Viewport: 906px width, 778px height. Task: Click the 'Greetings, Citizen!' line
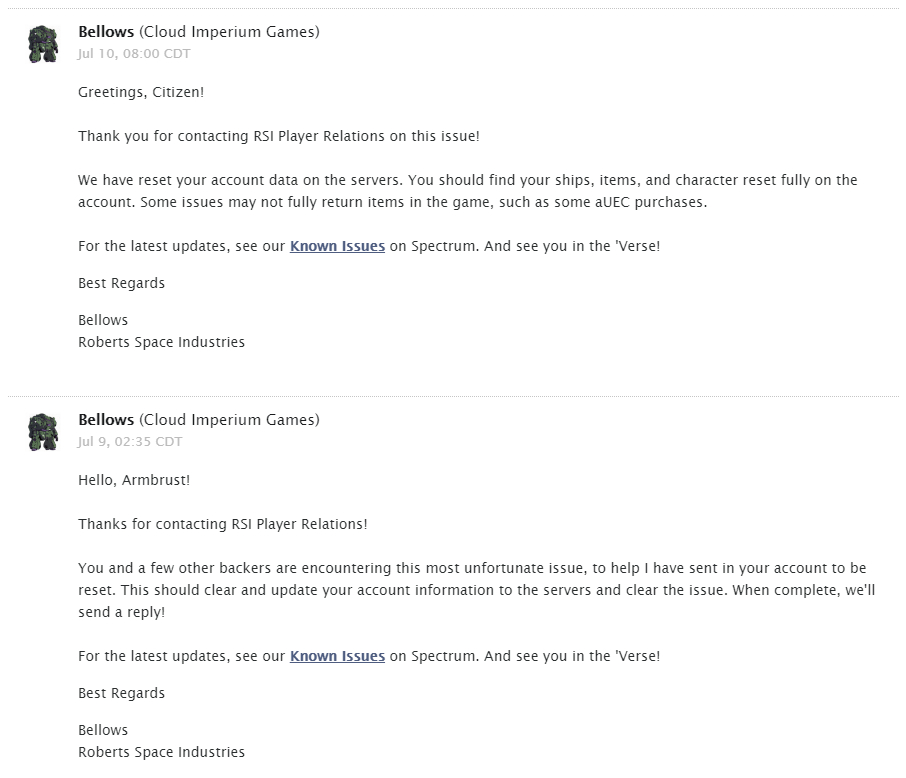[x=141, y=92]
